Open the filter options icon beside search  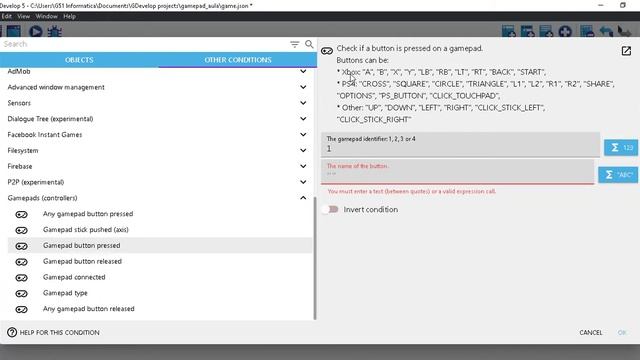(x=295, y=44)
